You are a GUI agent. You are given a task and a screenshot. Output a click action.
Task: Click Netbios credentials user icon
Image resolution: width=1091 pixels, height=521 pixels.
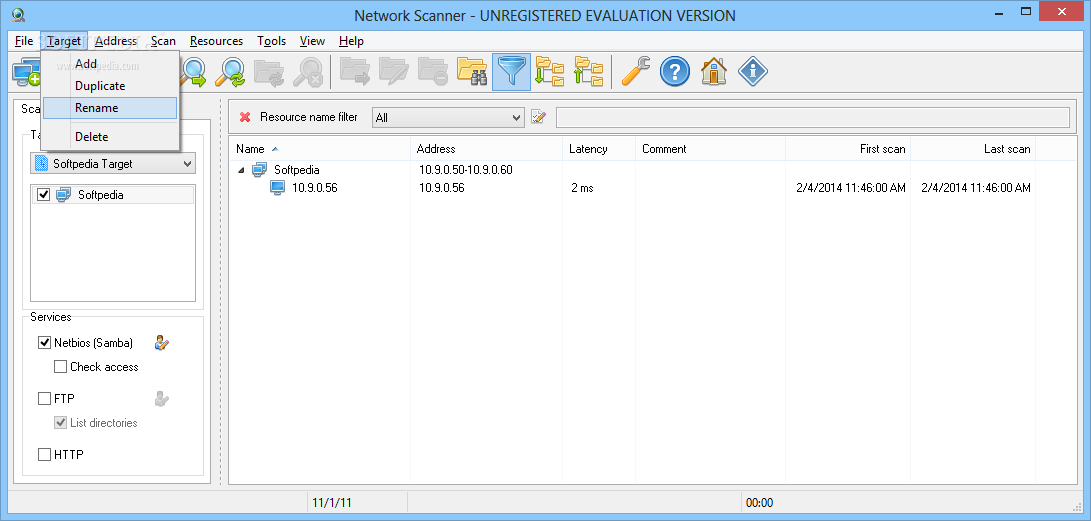(x=162, y=342)
